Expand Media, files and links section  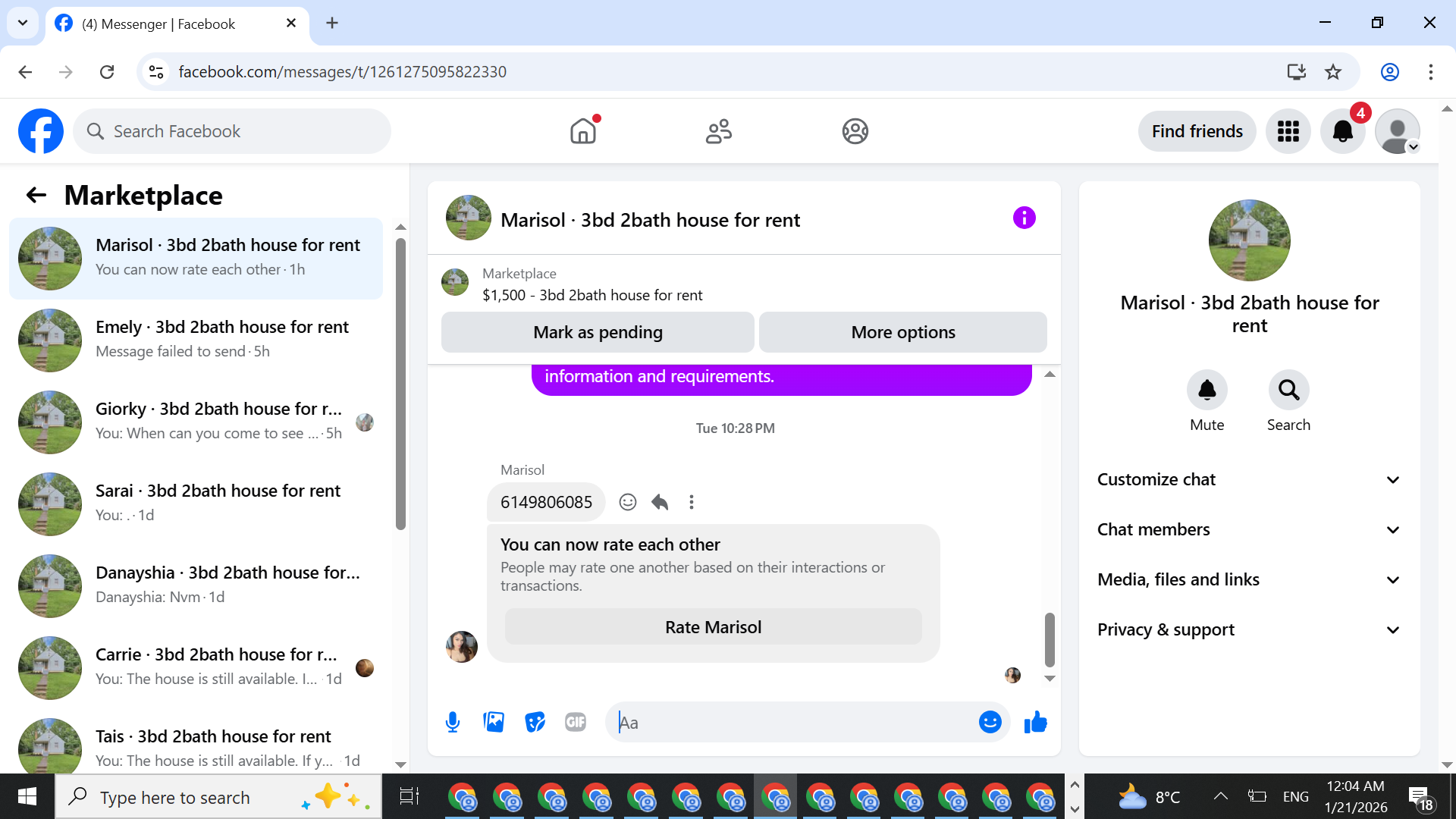click(x=1249, y=580)
